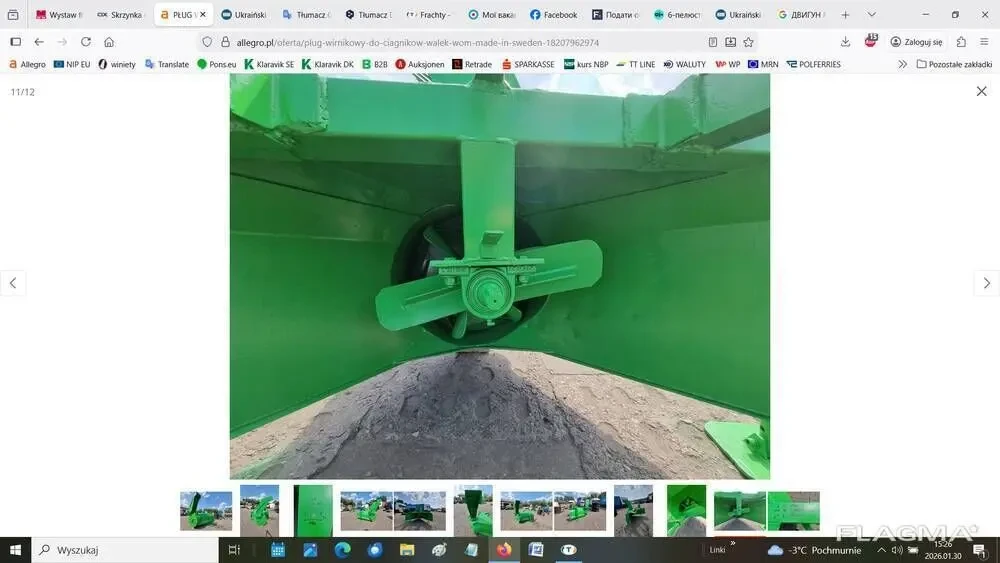Expand the hidden bookmarks overflow chevron
This screenshot has width=1000, height=563.
tap(902, 64)
